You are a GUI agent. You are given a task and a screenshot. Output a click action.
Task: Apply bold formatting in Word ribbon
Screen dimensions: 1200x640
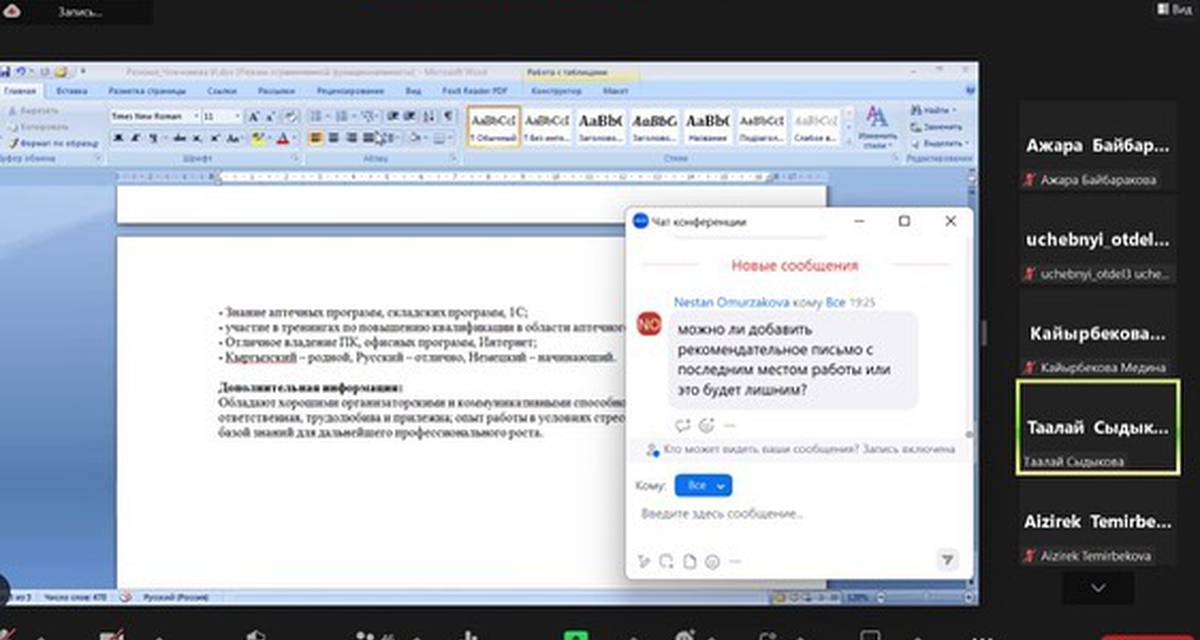pyautogui.click(x=118, y=138)
